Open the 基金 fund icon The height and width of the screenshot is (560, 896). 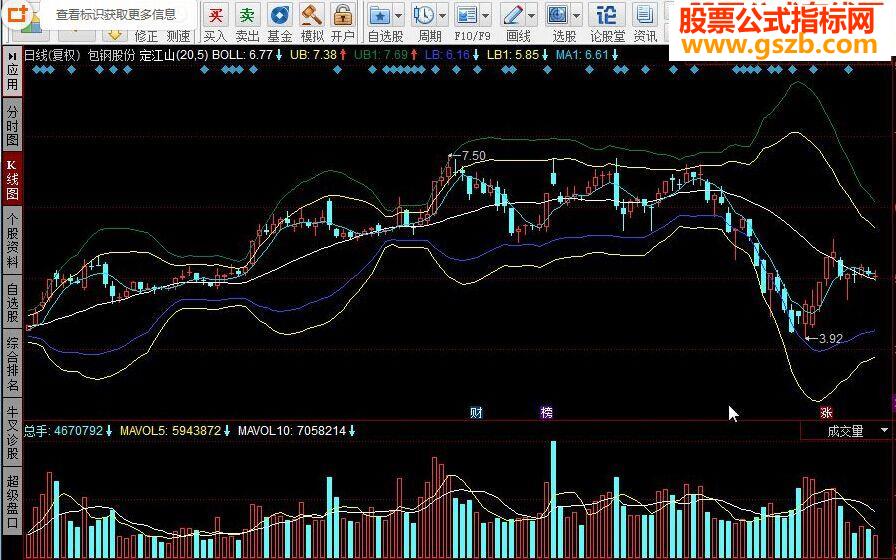click(280, 15)
